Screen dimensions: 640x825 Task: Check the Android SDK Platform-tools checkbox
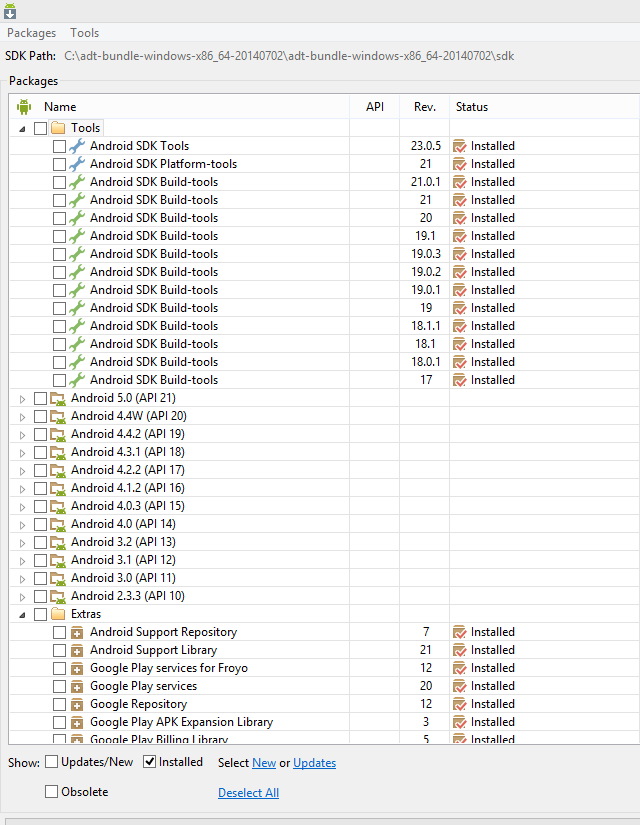(x=59, y=164)
